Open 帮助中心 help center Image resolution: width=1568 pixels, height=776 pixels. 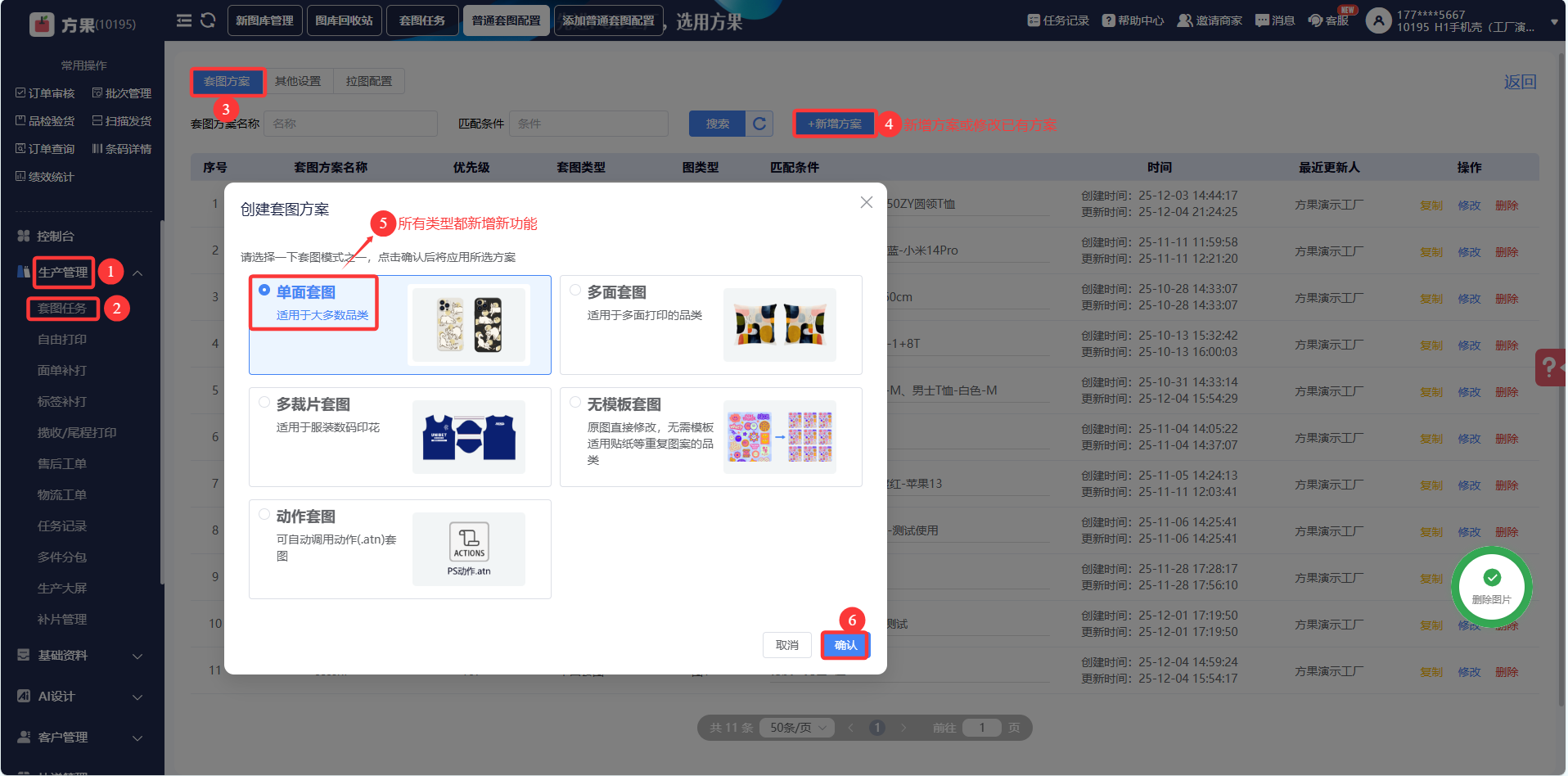[1133, 20]
